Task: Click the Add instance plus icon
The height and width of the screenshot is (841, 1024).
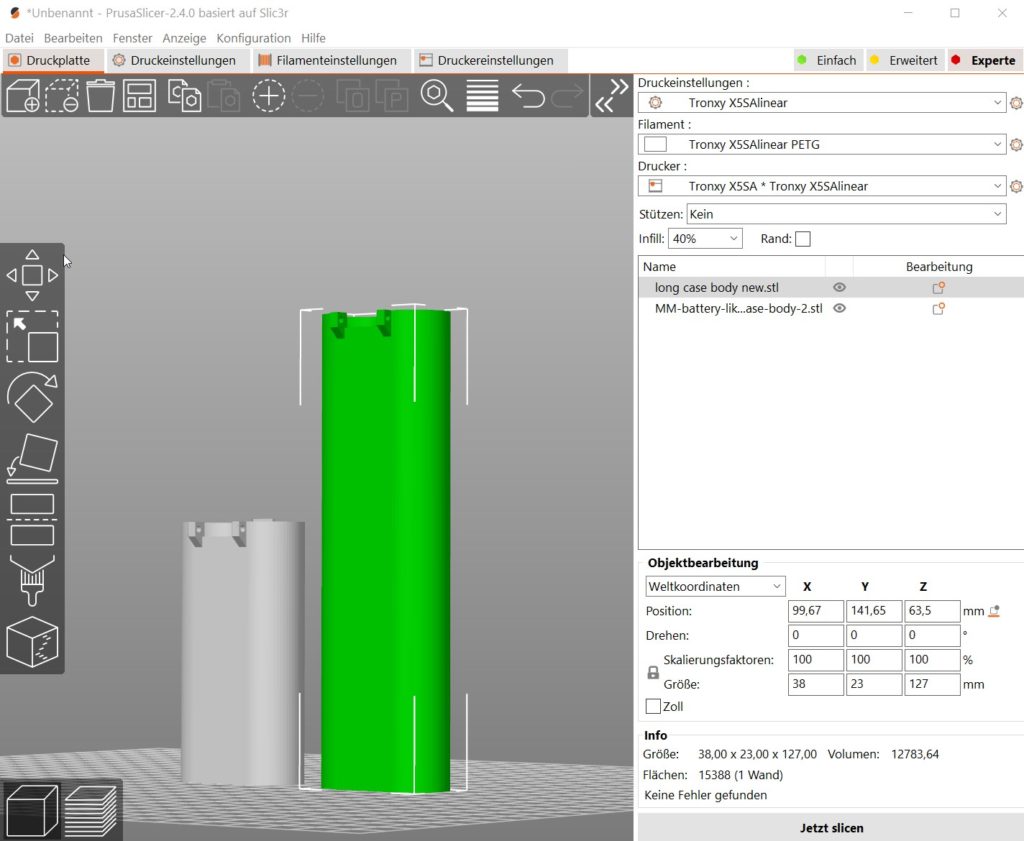Action: point(268,95)
